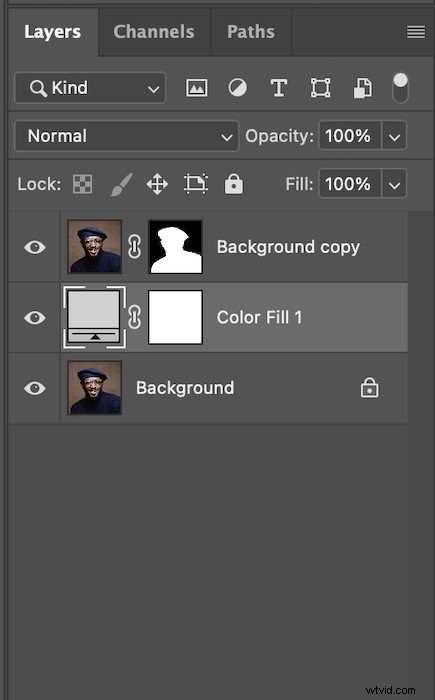Click the Color Fill 1 color swatch thumbnail

coord(94,317)
